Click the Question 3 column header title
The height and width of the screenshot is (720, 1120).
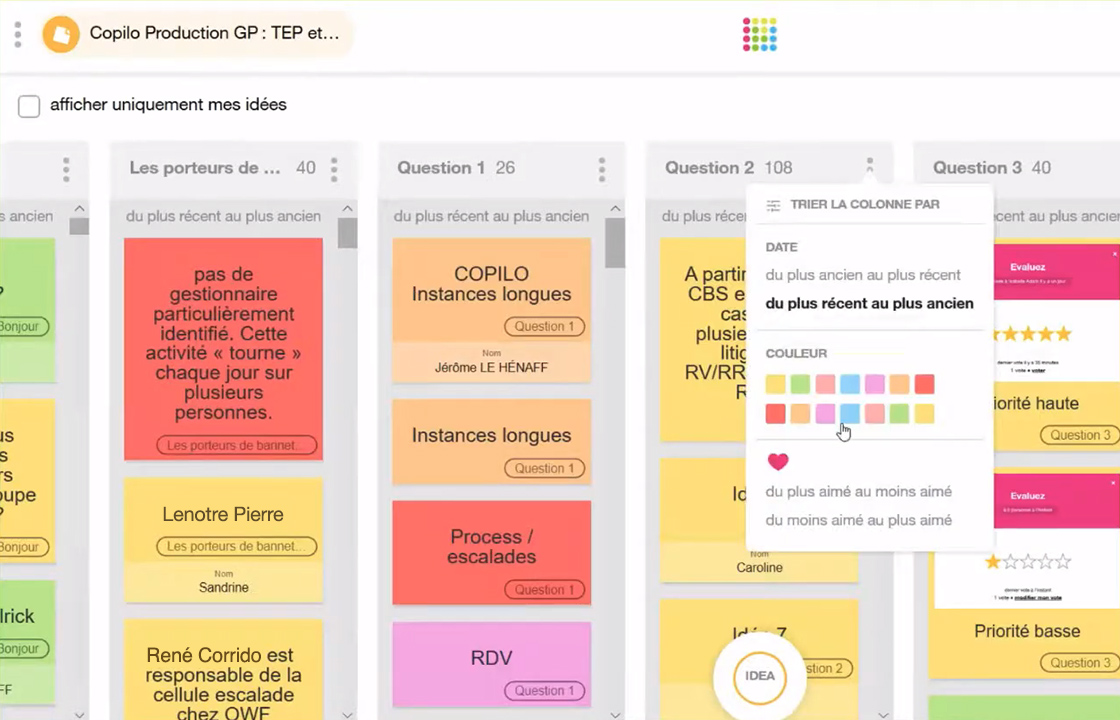coord(977,168)
